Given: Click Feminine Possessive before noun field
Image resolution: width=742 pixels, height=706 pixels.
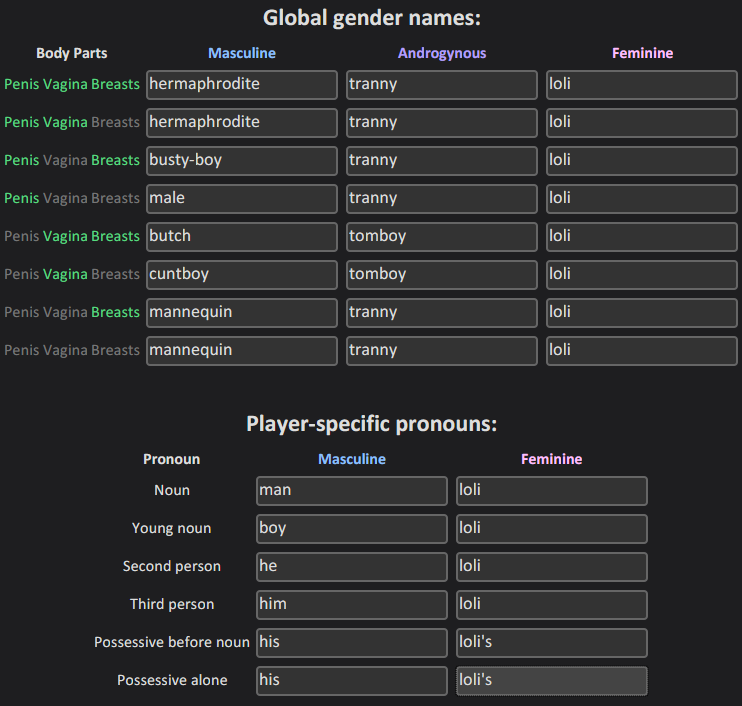Looking at the screenshot, I should (x=551, y=643).
